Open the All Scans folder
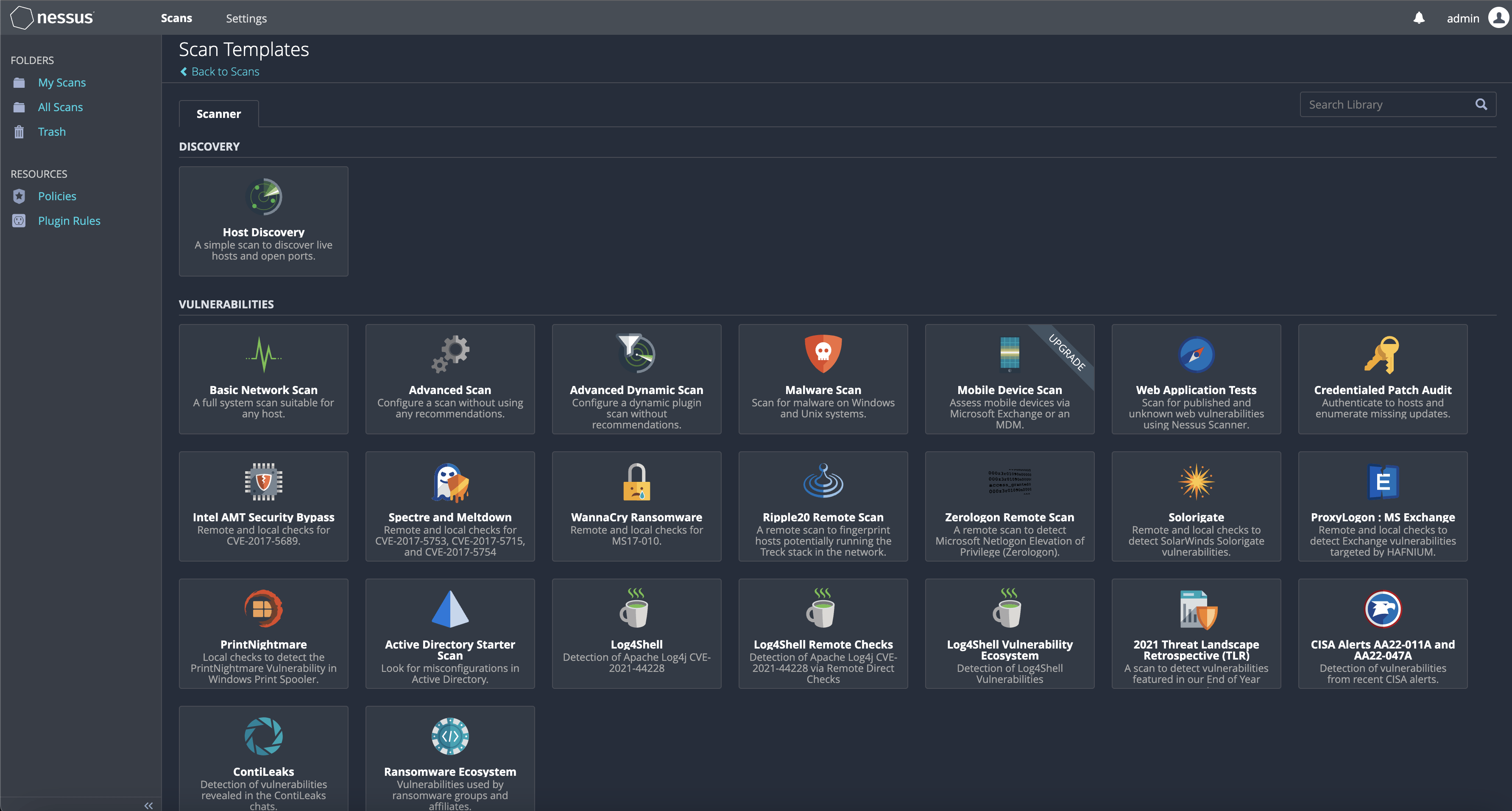1512x811 pixels. coord(60,107)
